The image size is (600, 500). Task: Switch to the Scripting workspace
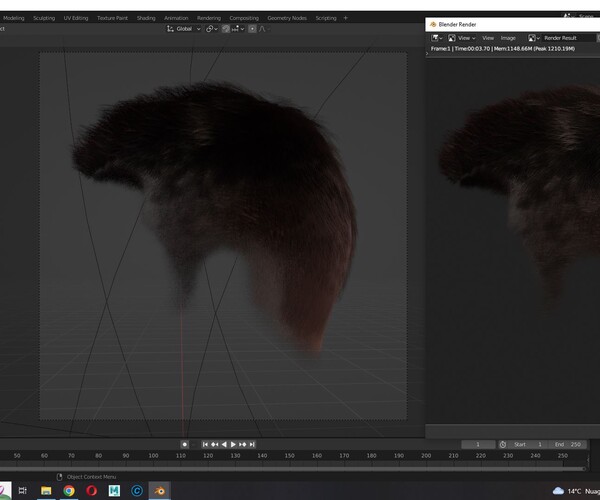pos(326,18)
